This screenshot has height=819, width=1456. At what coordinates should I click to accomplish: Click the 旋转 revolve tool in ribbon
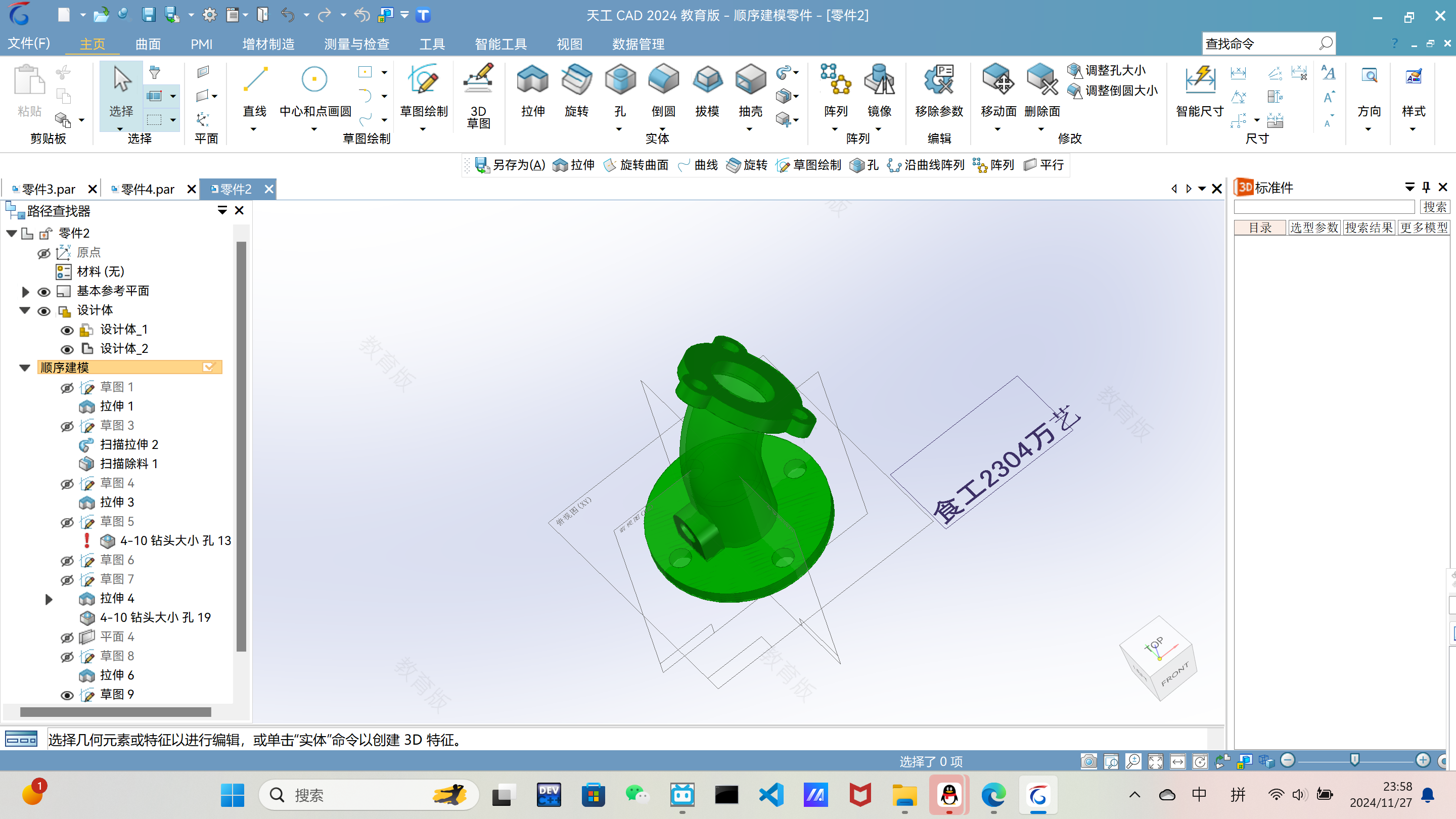pos(576,90)
